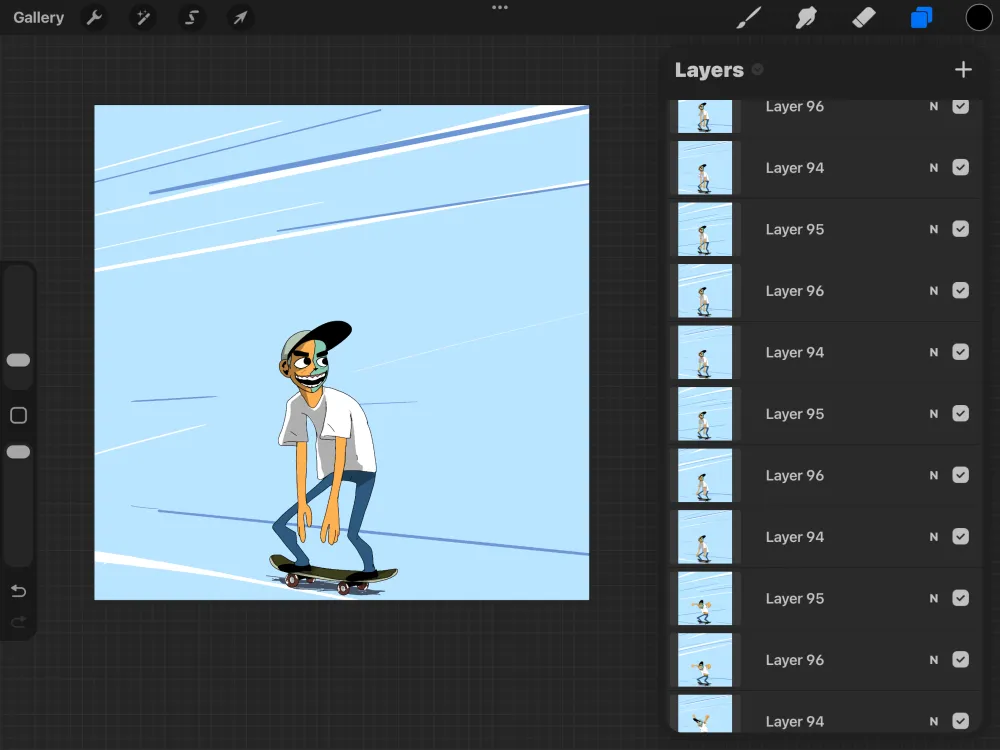Open blend mode N of uppermost Layer 95
This screenshot has height=750, width=1000.
934,230
